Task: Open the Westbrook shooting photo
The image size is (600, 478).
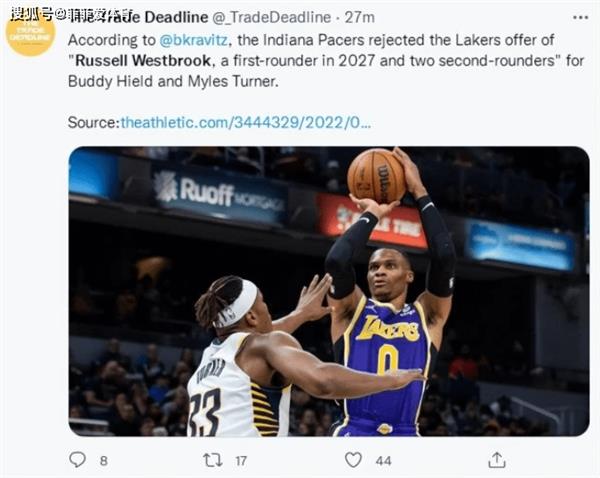Action: pos(329,291)
